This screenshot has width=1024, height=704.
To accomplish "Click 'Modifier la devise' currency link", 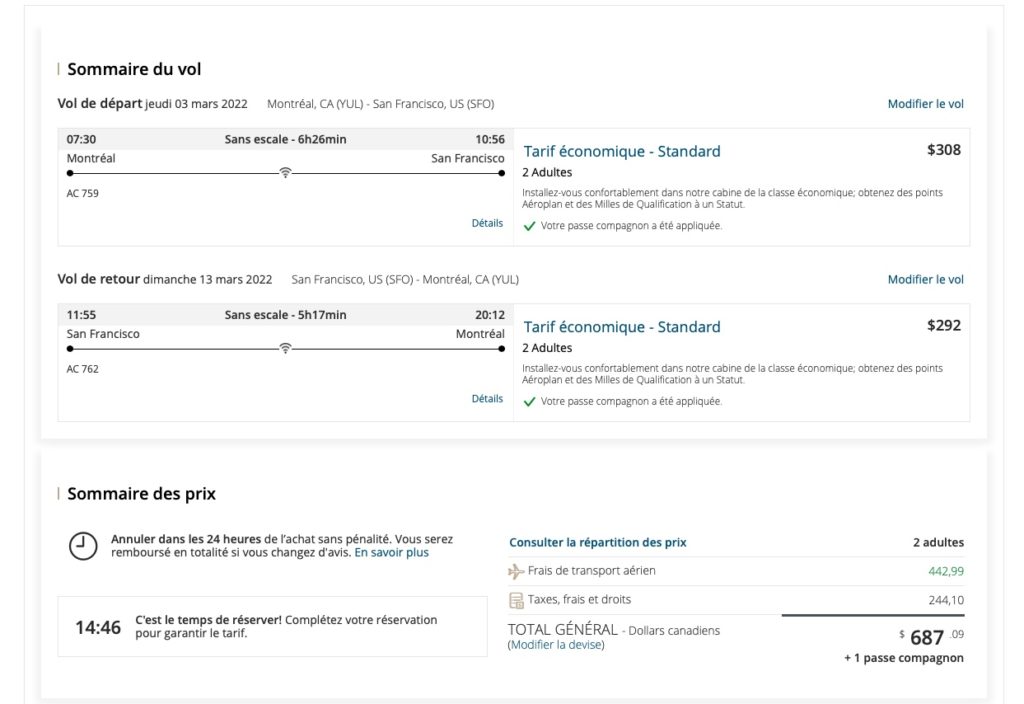I will click(x=555, y=645).
